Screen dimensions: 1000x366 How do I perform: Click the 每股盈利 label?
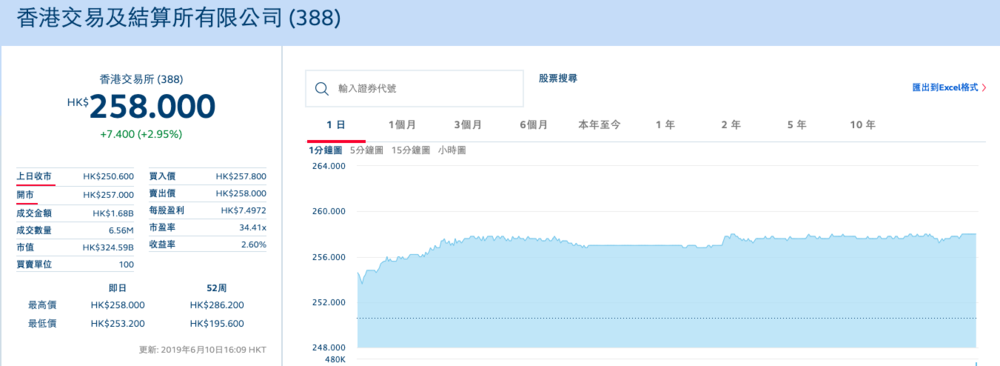click(x=166, y=210)
